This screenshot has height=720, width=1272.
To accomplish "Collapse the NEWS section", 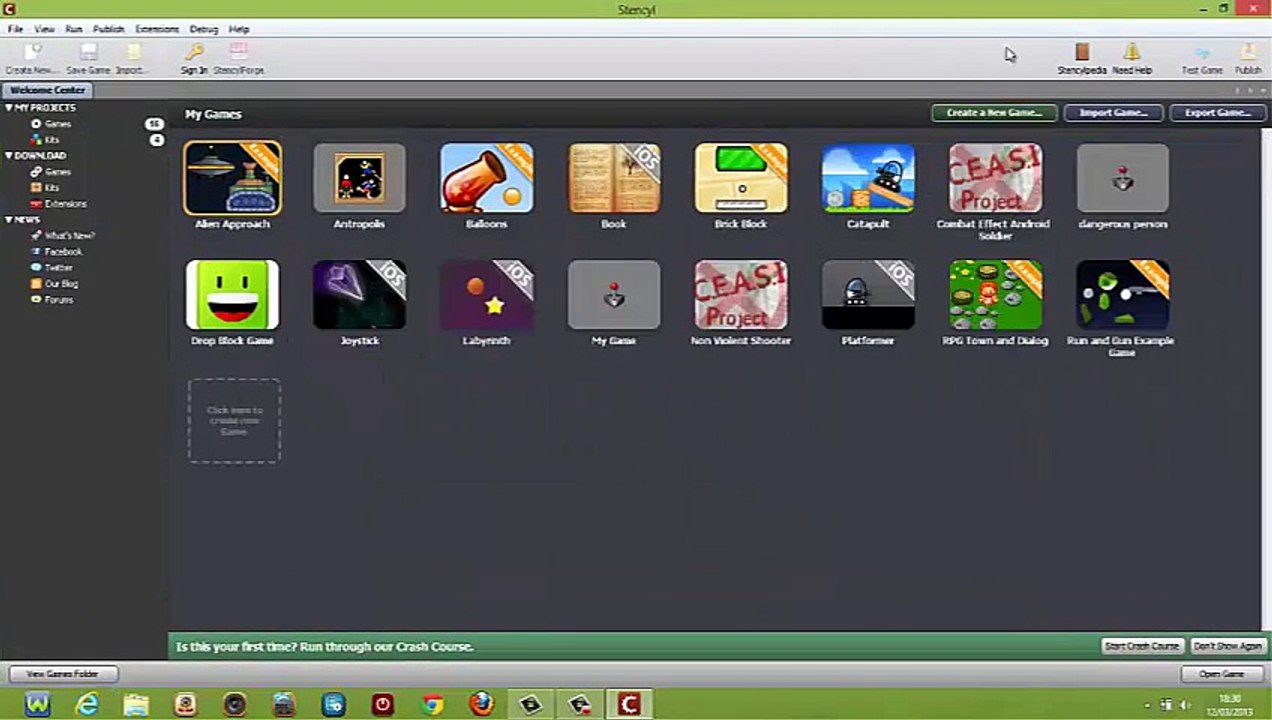I will coord(10,220).
